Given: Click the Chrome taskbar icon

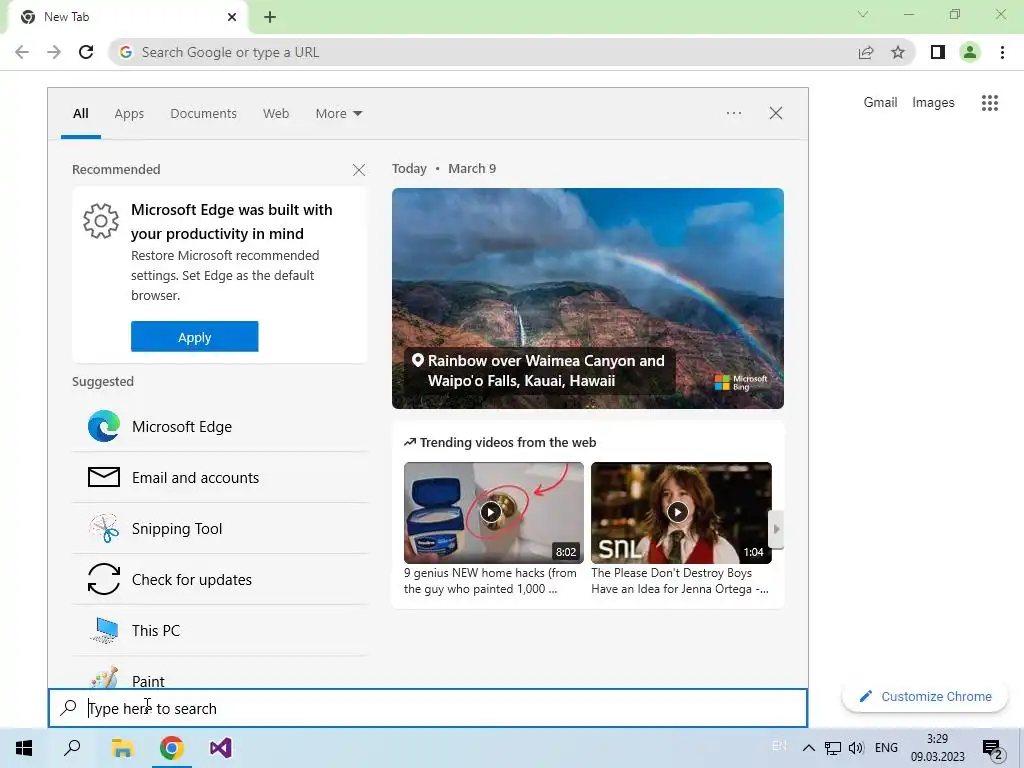Looking at the screenshot, I should coord(172,748).
